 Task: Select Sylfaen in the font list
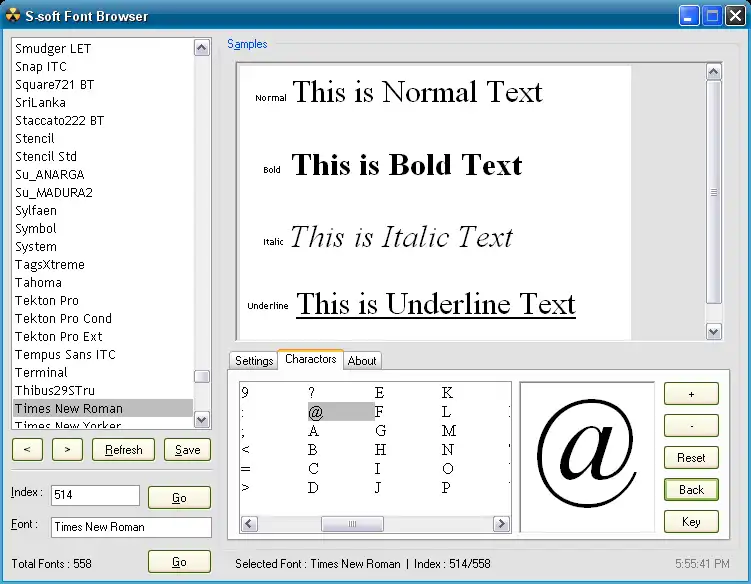pos(103,210)
